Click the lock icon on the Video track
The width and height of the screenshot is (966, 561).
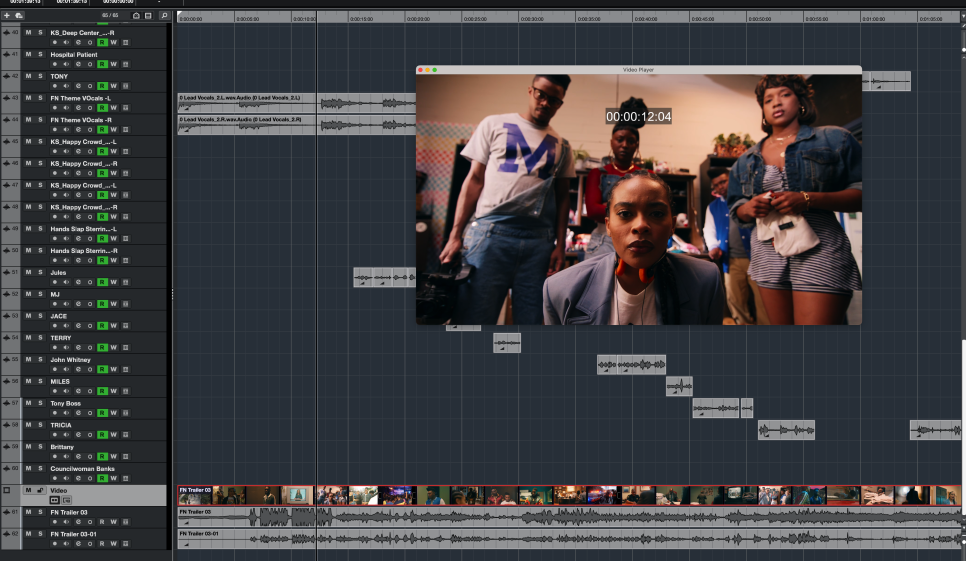click(40, 491)
